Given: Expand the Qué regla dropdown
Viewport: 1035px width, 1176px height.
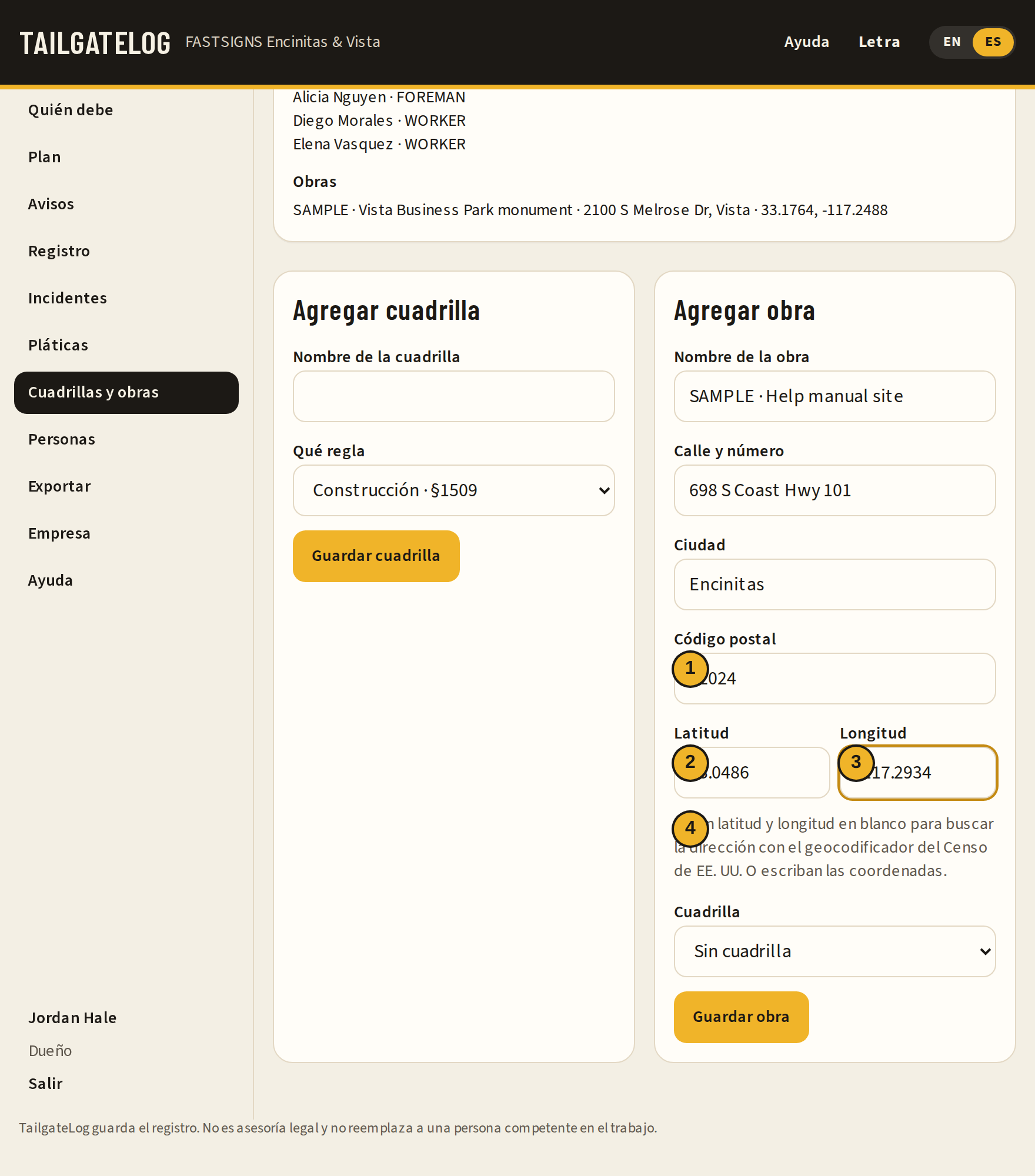Looking at the screenshot, I should point(454,490).
